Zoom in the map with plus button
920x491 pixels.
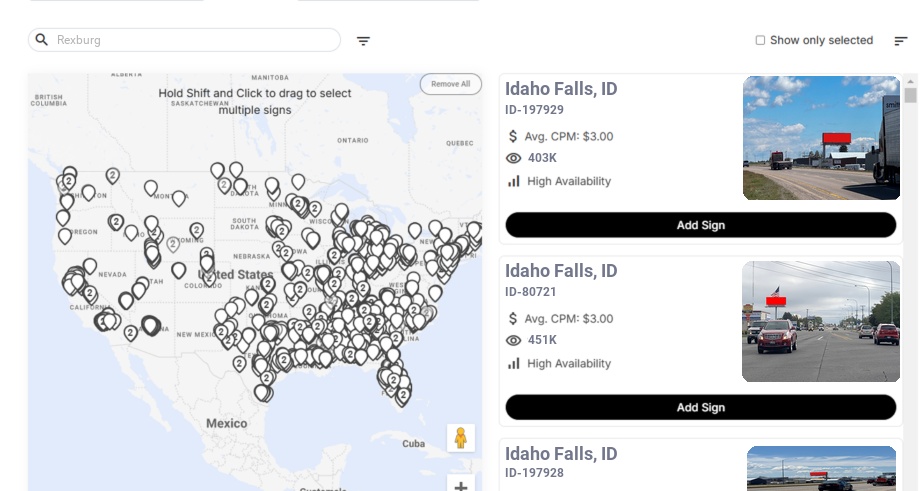(460, 486)
